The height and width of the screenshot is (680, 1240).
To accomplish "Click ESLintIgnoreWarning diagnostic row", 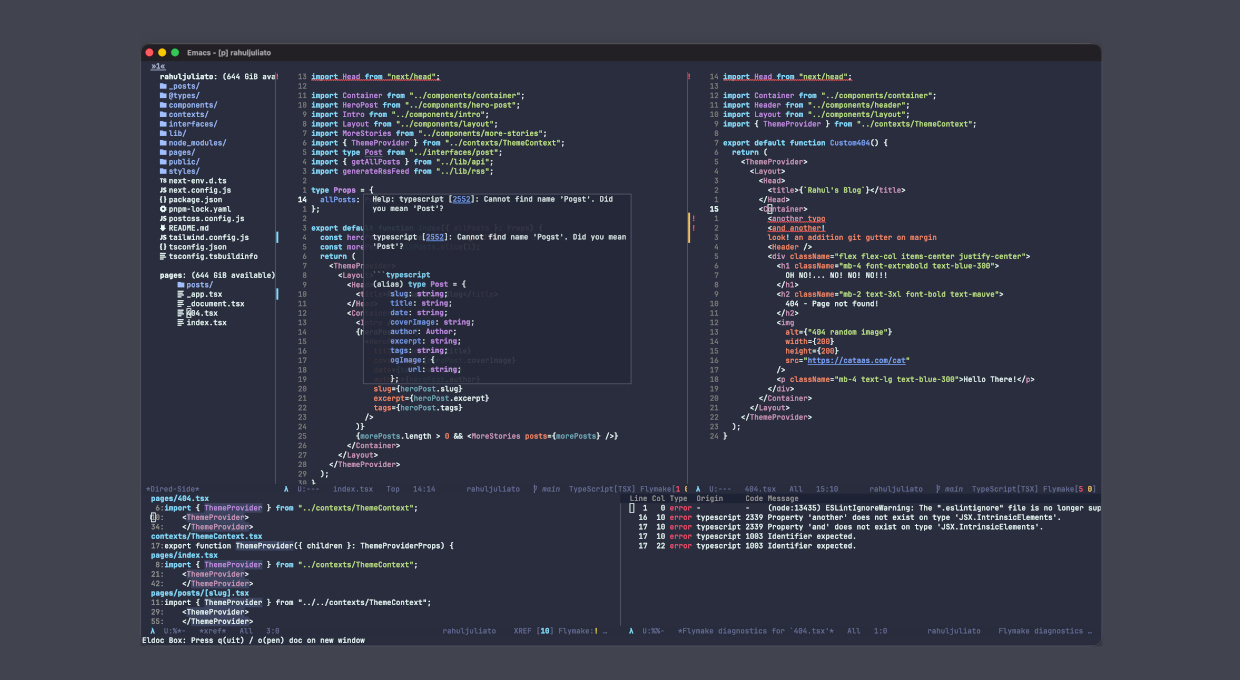I will pos(865,508).
